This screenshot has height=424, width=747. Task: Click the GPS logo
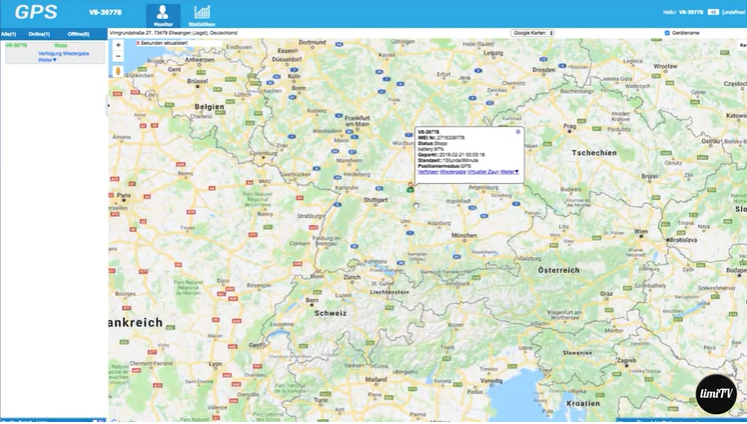click(x=36, y=14)
